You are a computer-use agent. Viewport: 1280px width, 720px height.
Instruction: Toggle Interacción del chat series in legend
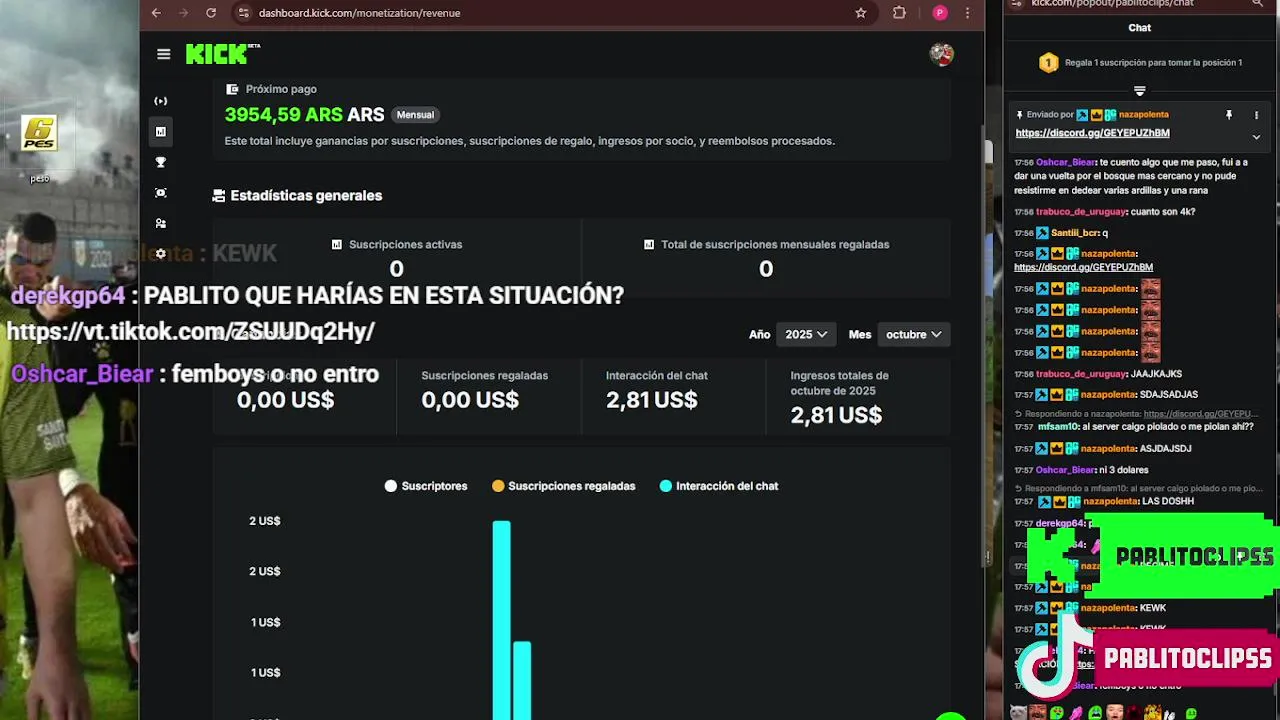pyautogui.click(x=718, y=486)
